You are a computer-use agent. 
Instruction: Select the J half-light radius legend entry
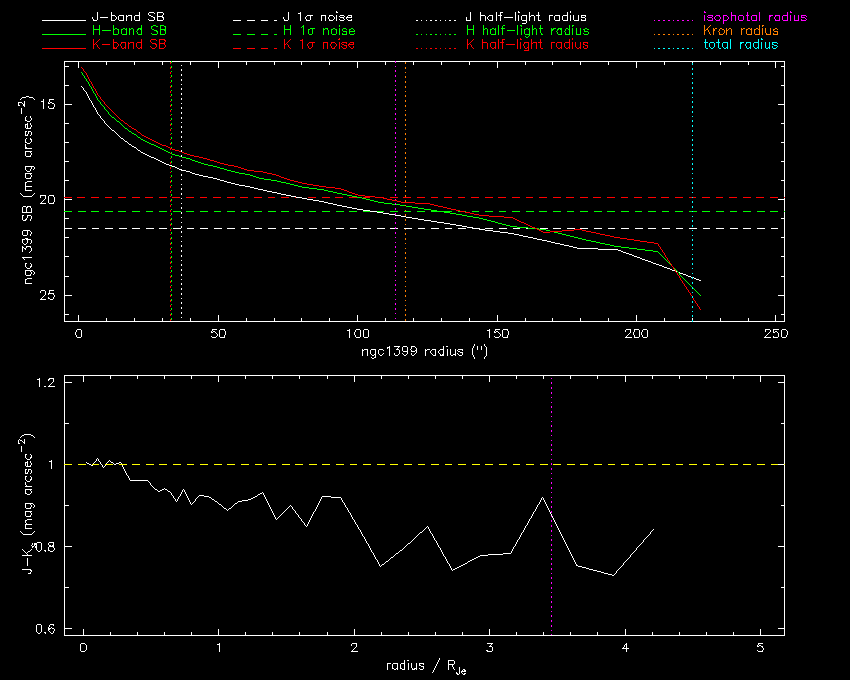pyautogui.click(x=526, y=18)
